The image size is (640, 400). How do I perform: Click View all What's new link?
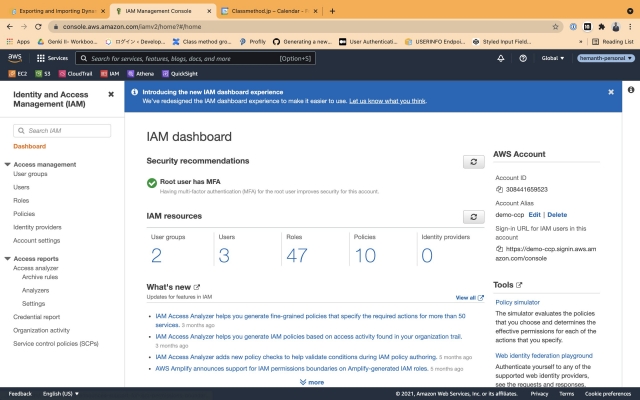469,298
